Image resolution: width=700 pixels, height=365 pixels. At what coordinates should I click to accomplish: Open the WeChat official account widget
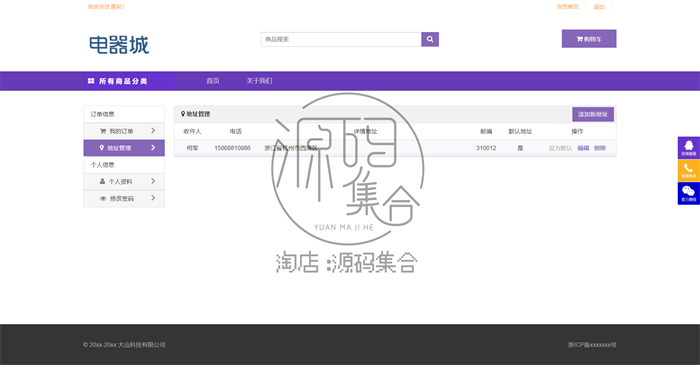coord(688,193)
